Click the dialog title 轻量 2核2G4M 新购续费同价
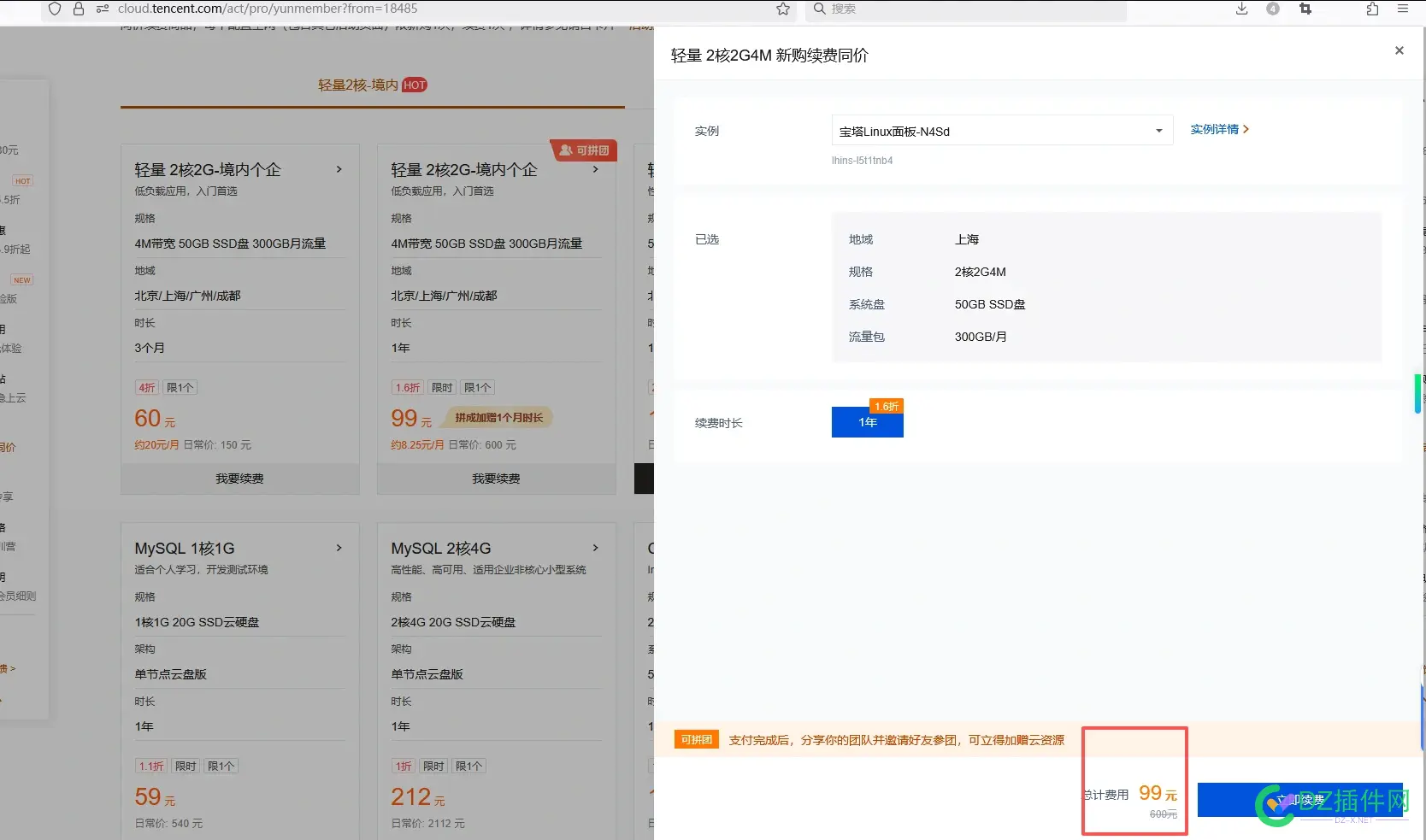 (769, 55)
